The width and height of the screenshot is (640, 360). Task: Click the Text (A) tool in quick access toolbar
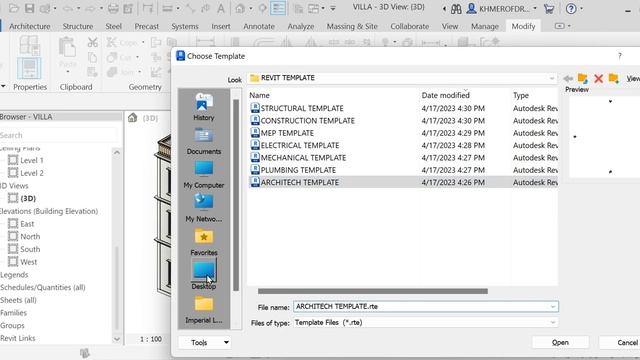coord(221,8)
